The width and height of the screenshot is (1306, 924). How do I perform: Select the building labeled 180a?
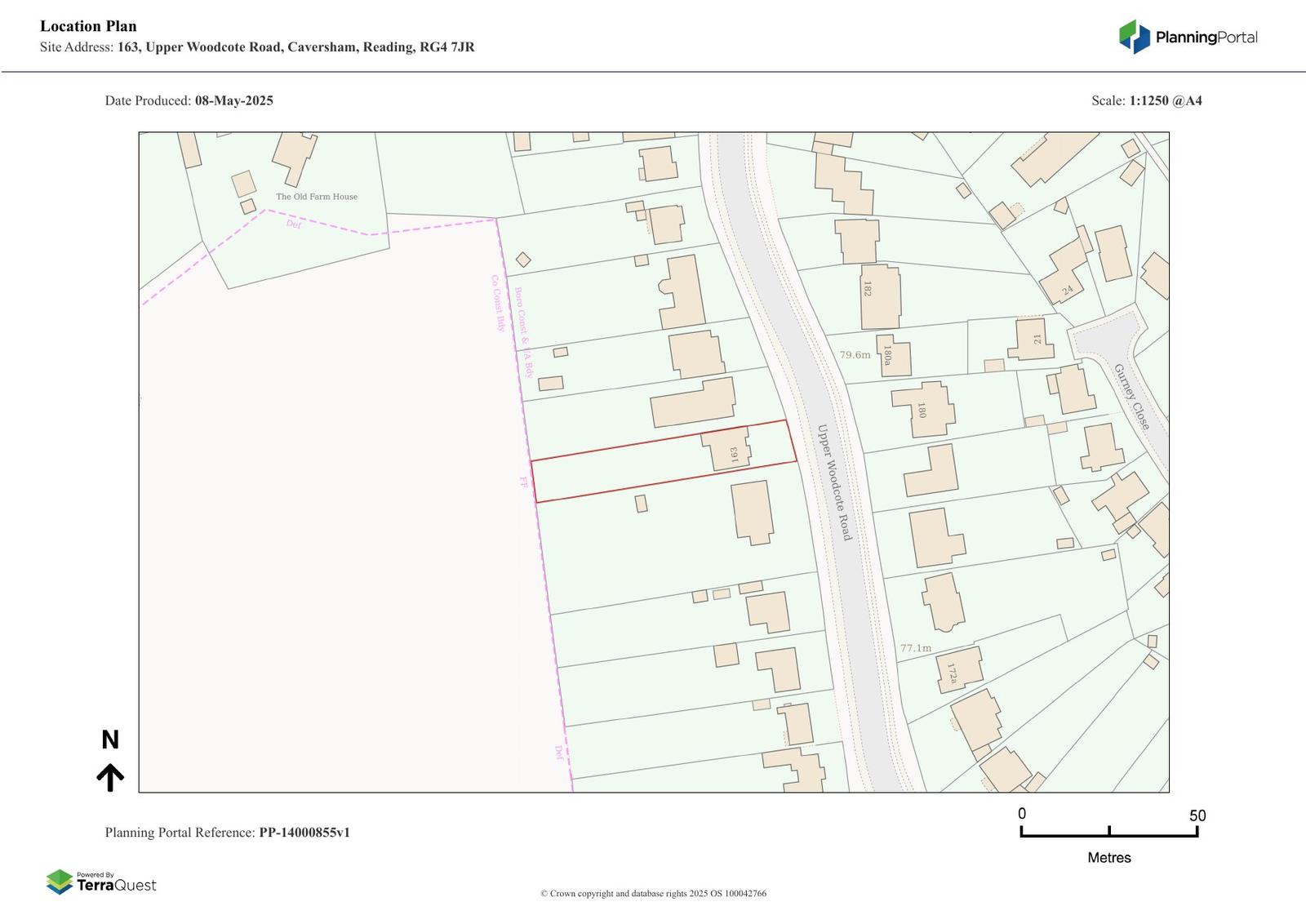pyautogui.click(x=893, y=356)
